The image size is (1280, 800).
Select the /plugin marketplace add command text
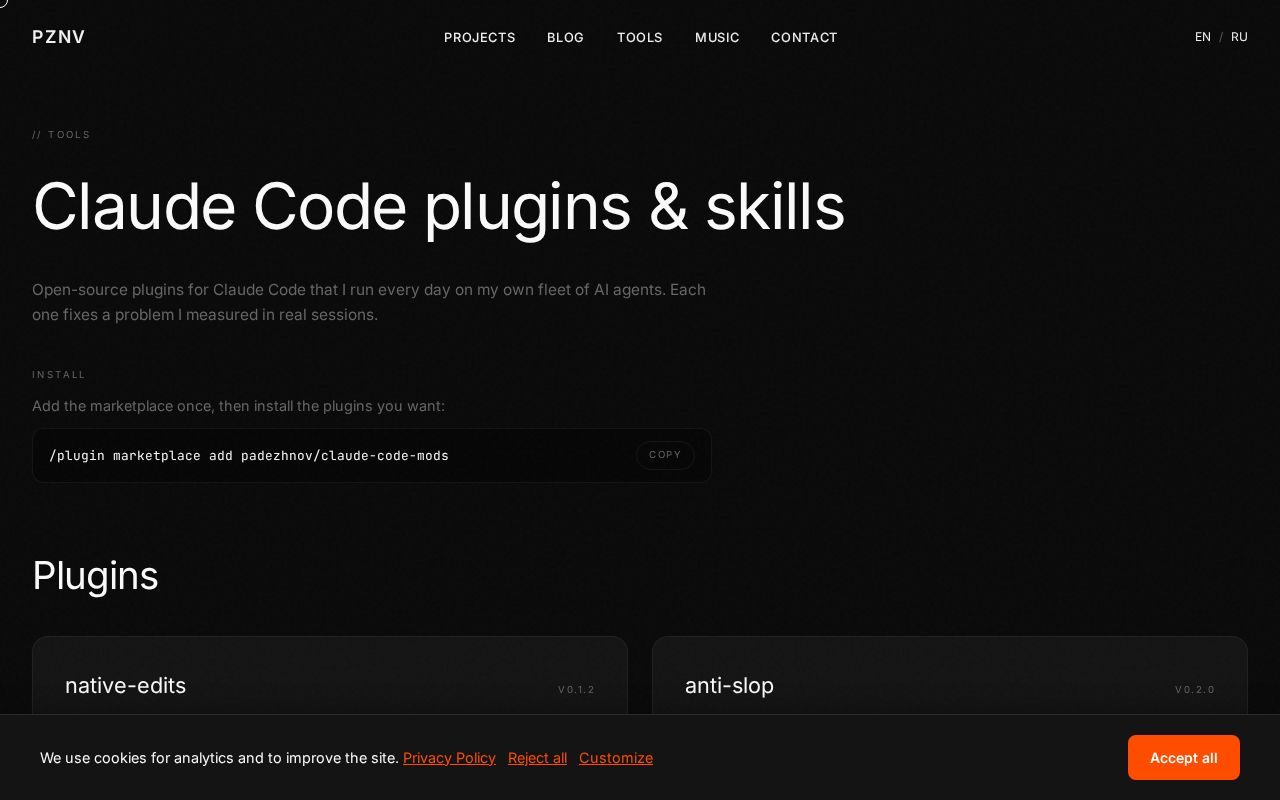point(249,456)
